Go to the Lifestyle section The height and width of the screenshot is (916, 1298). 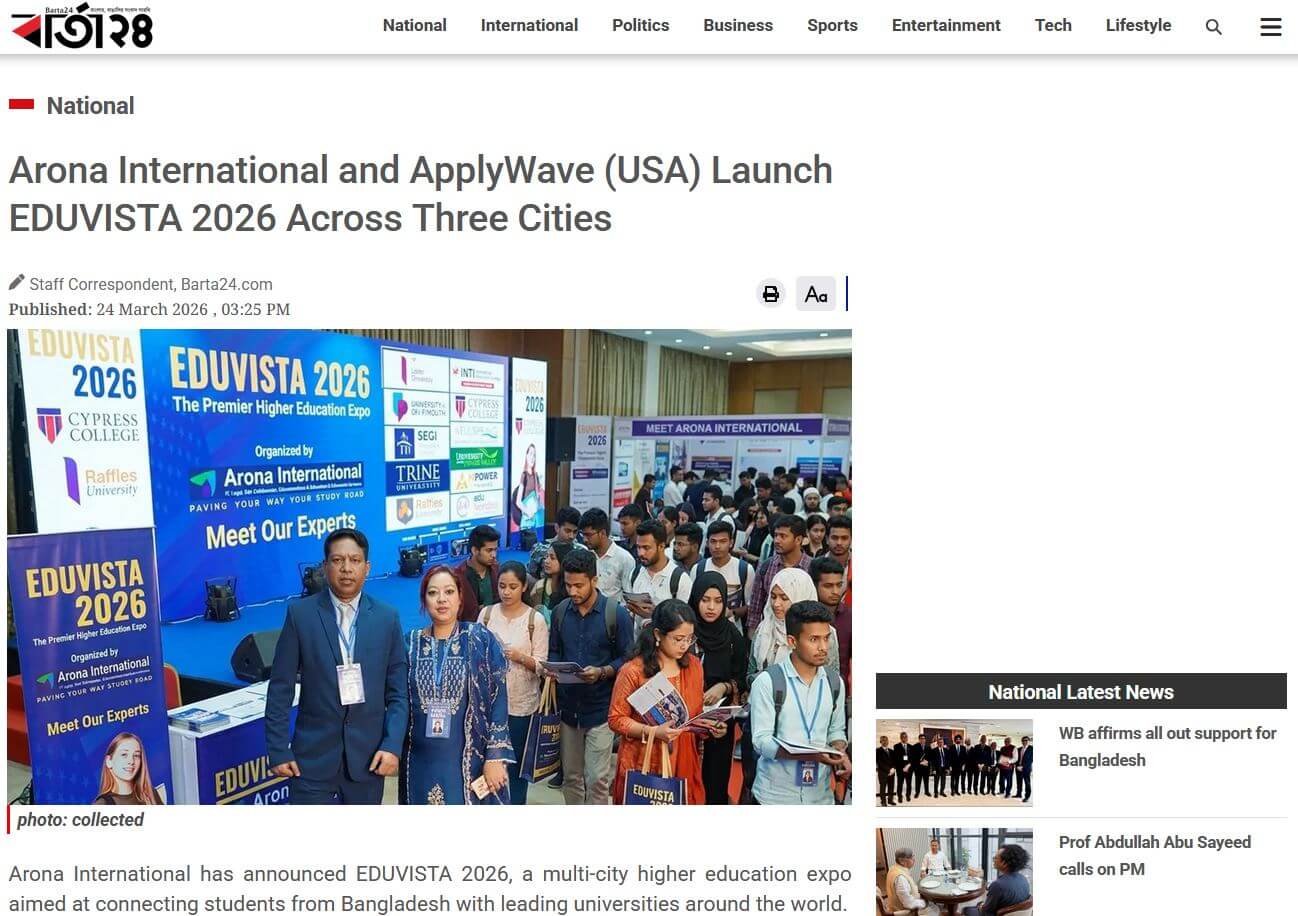(1138, 26)
